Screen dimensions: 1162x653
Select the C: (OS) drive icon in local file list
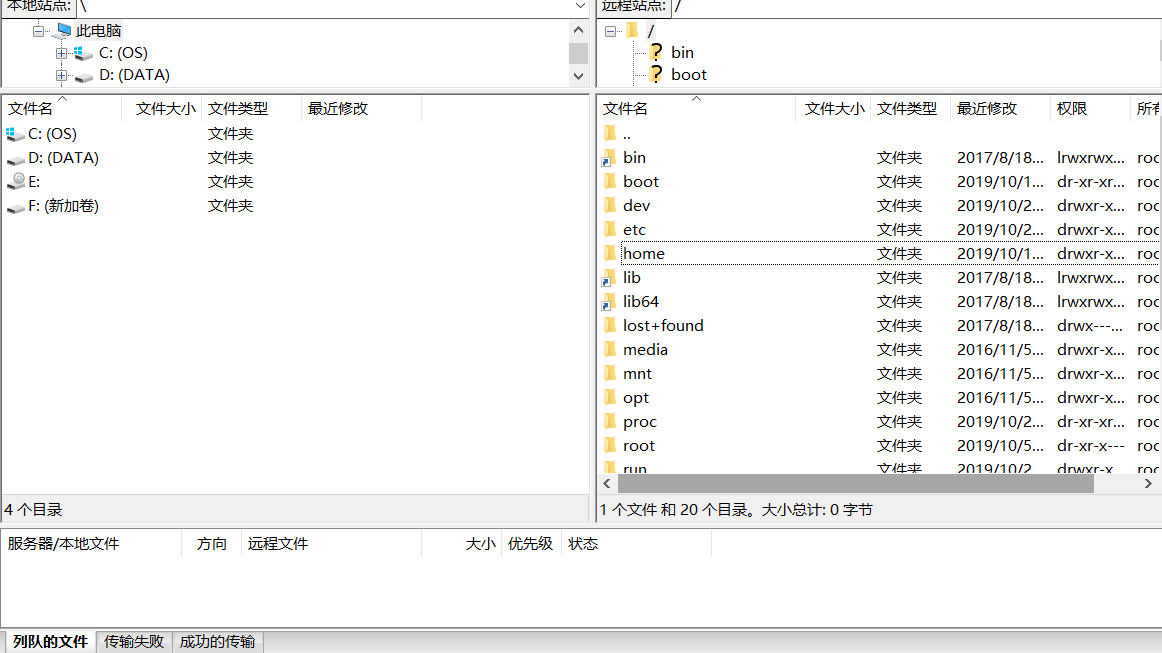point(15,134)
